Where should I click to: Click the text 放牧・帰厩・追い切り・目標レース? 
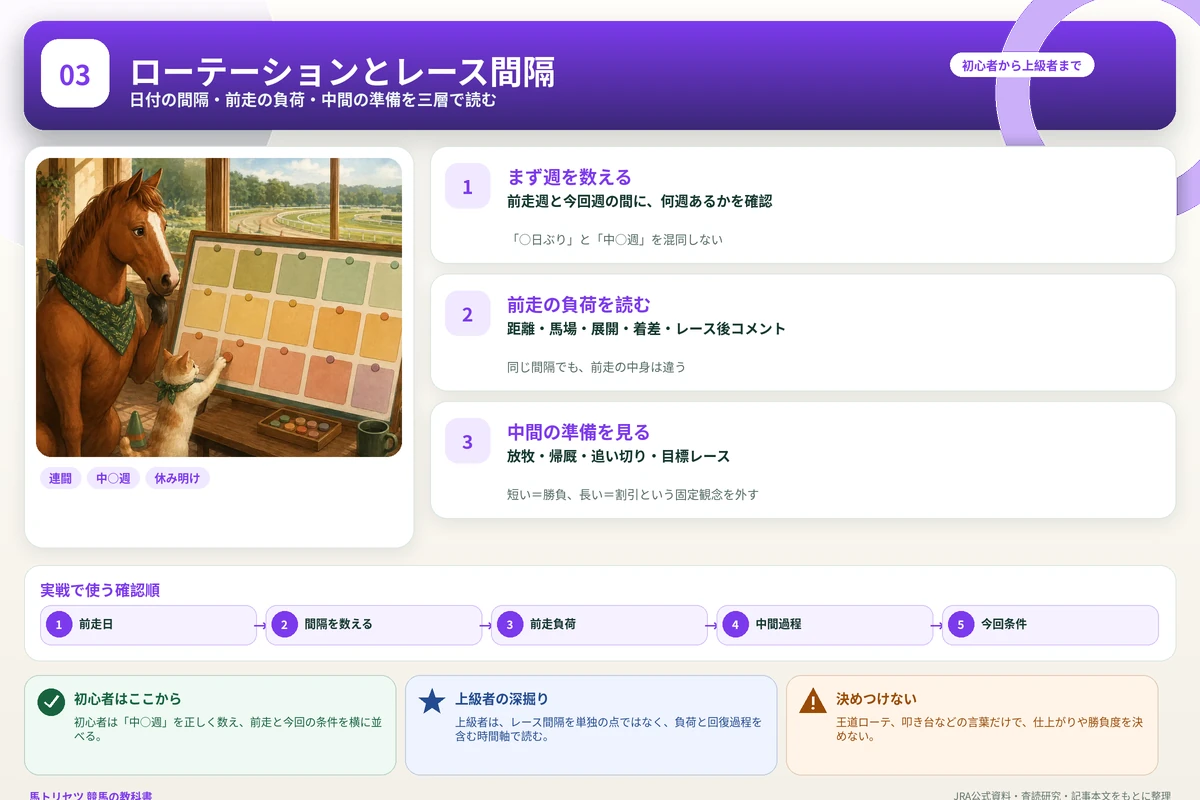pos(618,456)
